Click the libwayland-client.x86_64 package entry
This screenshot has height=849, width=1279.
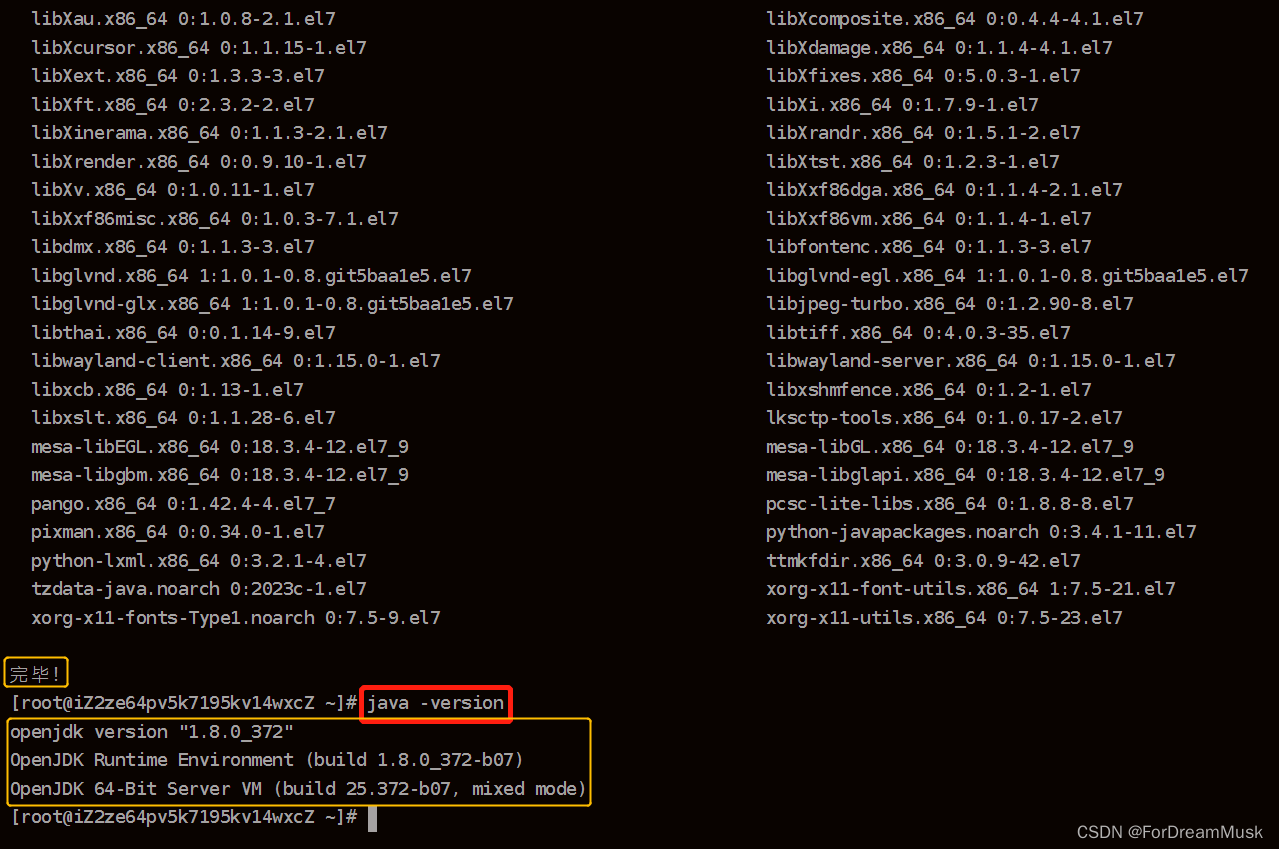point(235,360)
